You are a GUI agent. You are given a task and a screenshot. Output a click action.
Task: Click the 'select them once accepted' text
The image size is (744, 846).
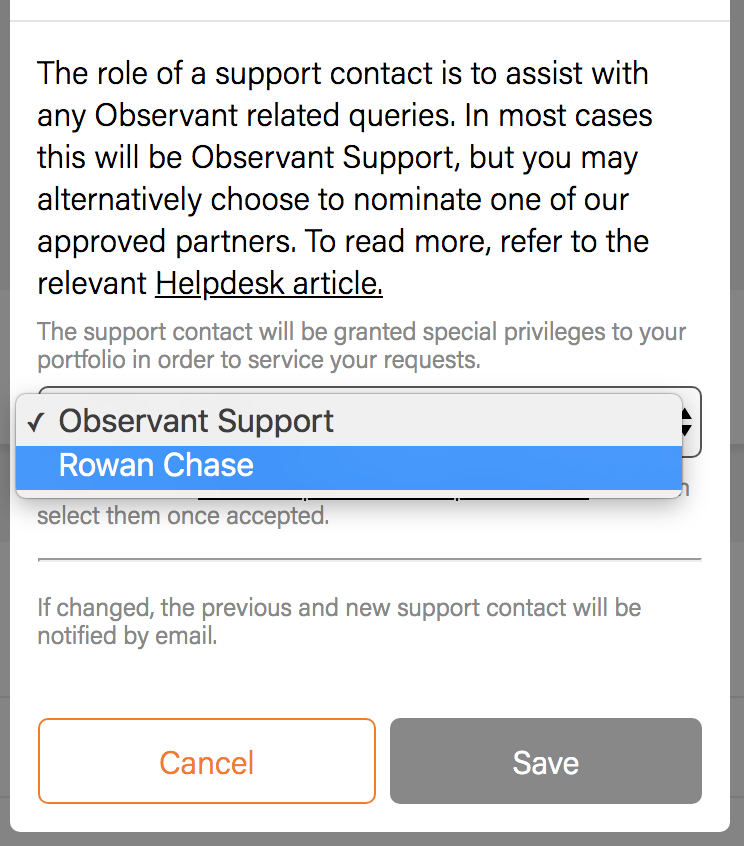(x=182, y=517)
